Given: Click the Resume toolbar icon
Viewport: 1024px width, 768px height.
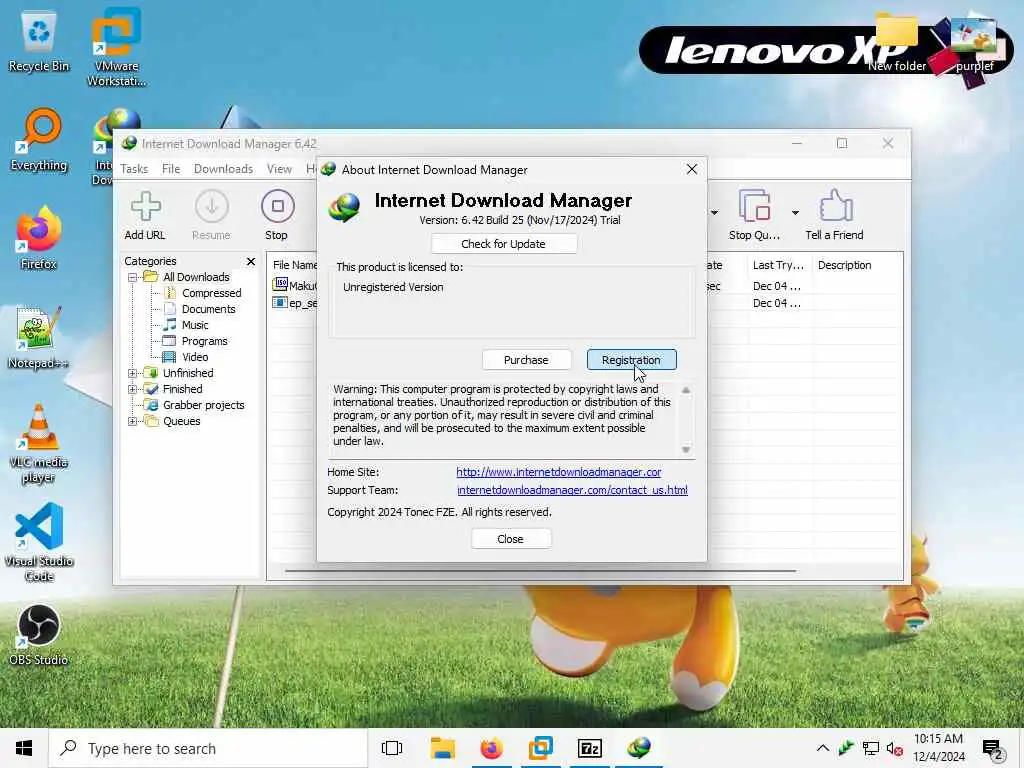Looking at the screenshot, I should [211, 216].
